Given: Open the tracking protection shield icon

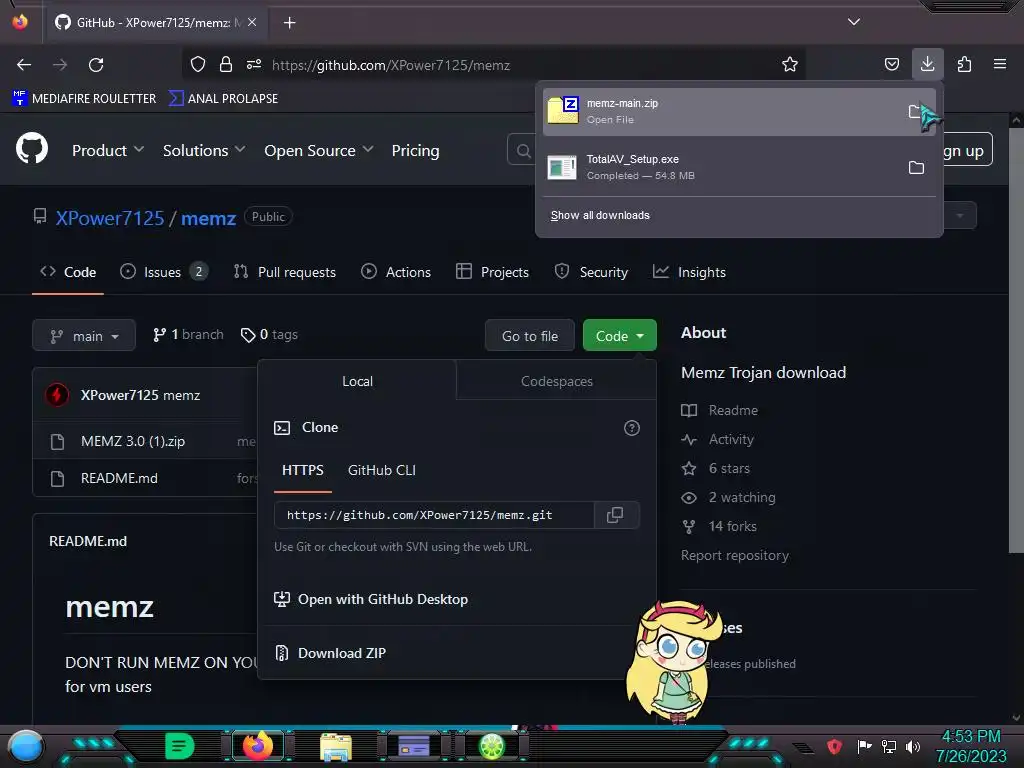Looking at the screenshot, I should coord(198,64).
